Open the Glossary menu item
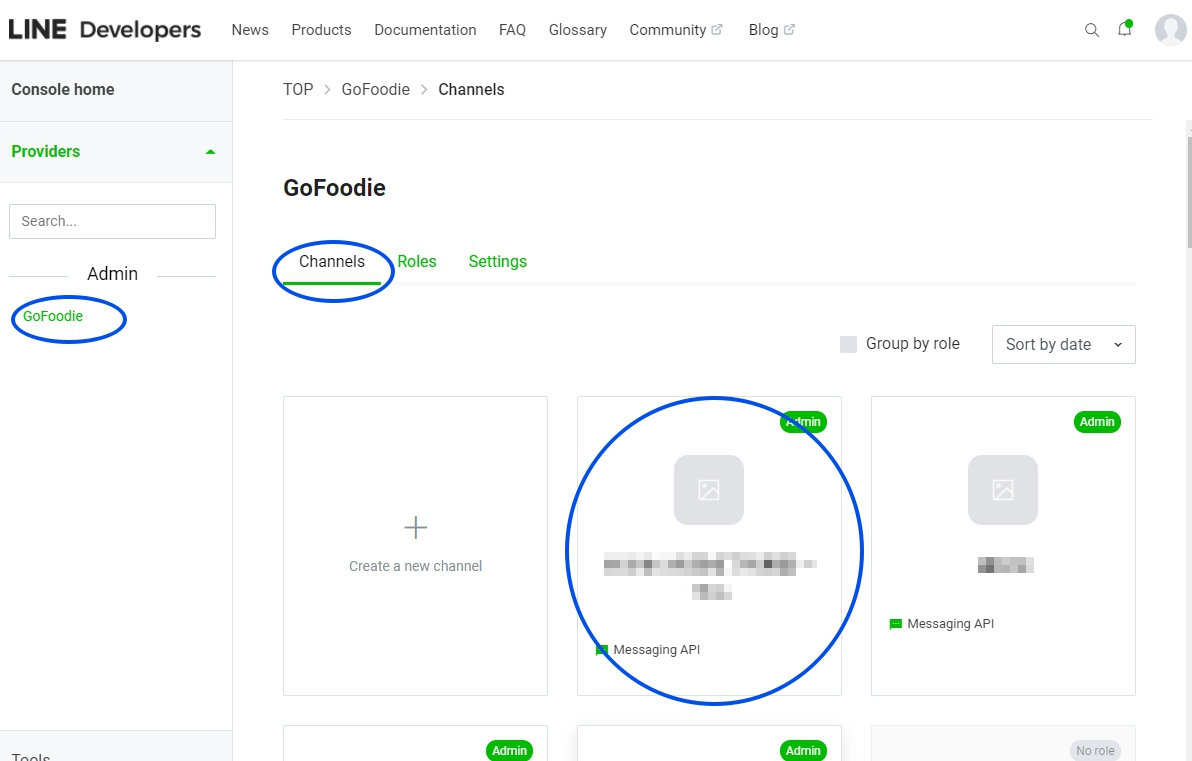This screenshot has width=1192, height=761. click(578, 30)
